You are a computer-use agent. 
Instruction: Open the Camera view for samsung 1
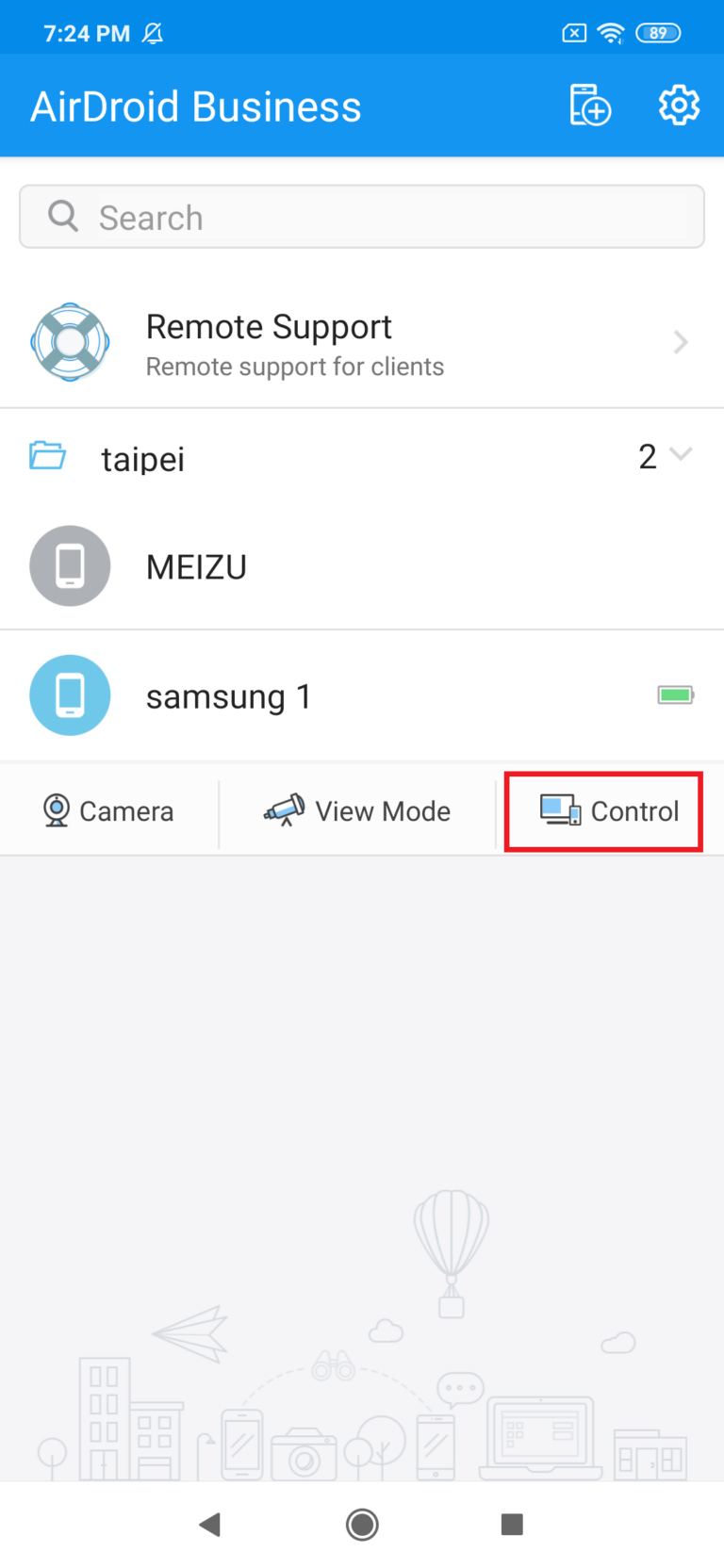(x=108, y=810)
